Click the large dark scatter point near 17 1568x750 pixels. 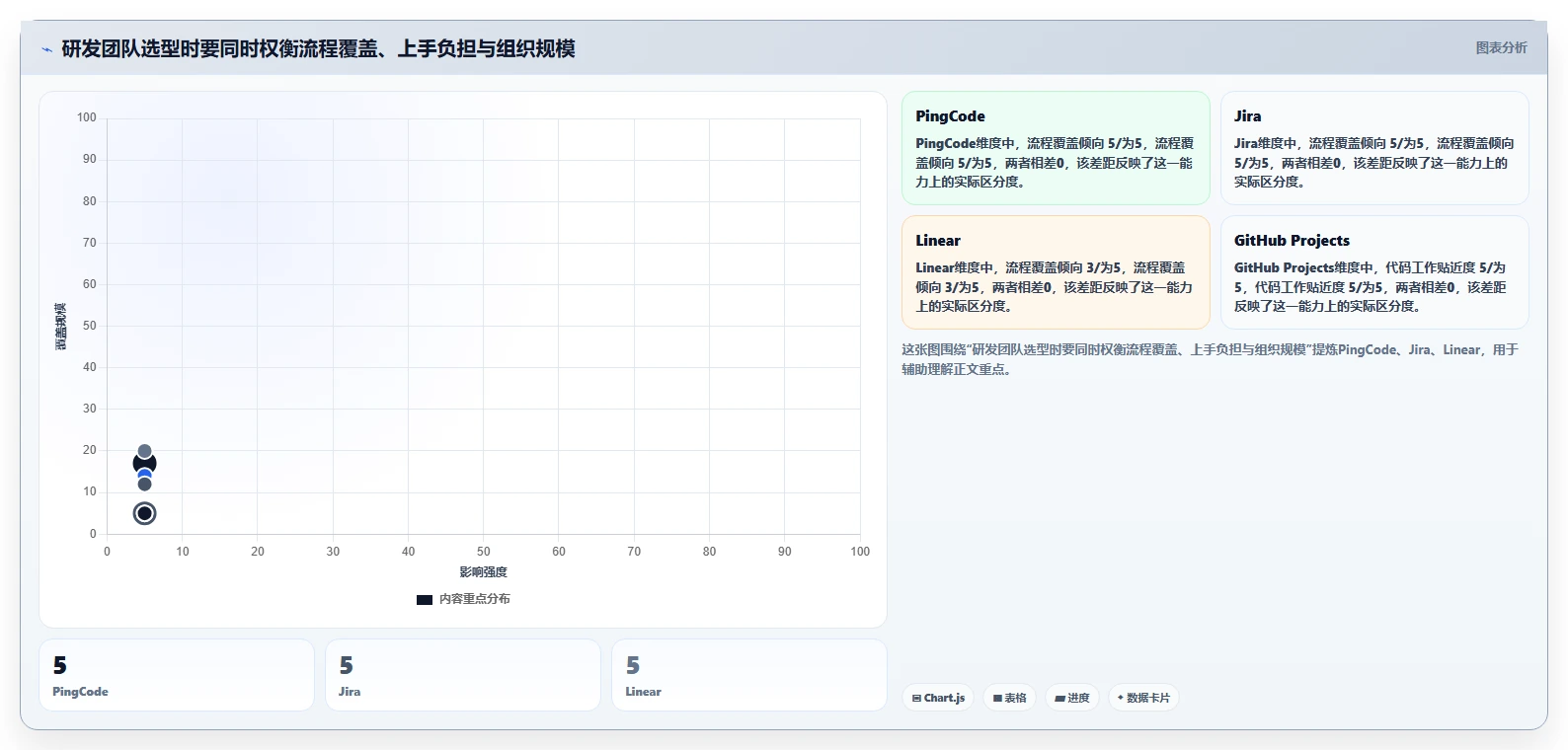tap(144, 463)
